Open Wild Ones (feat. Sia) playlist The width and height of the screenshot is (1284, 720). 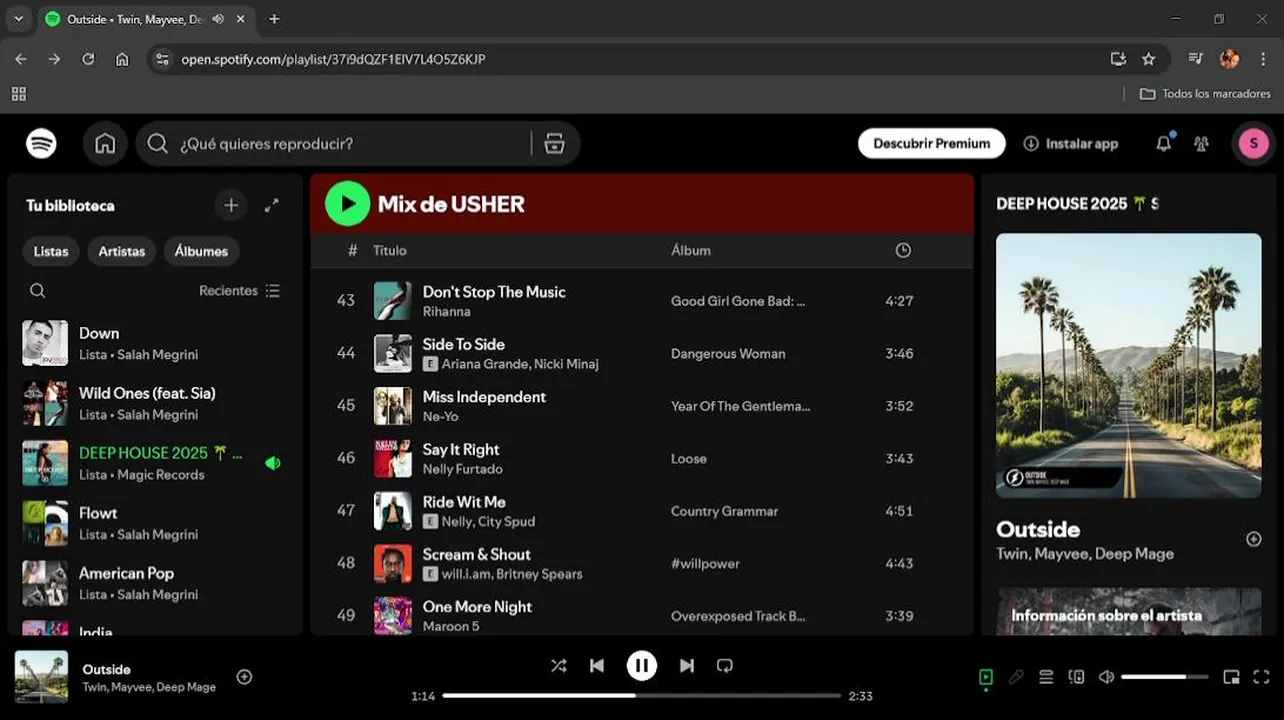coord(155,403)
